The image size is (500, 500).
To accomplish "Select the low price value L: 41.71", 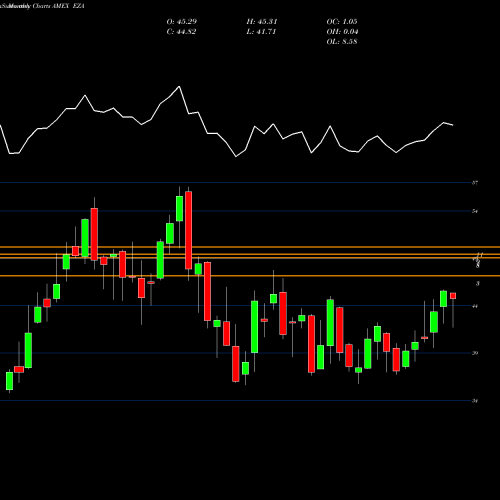I will (261, 32).
